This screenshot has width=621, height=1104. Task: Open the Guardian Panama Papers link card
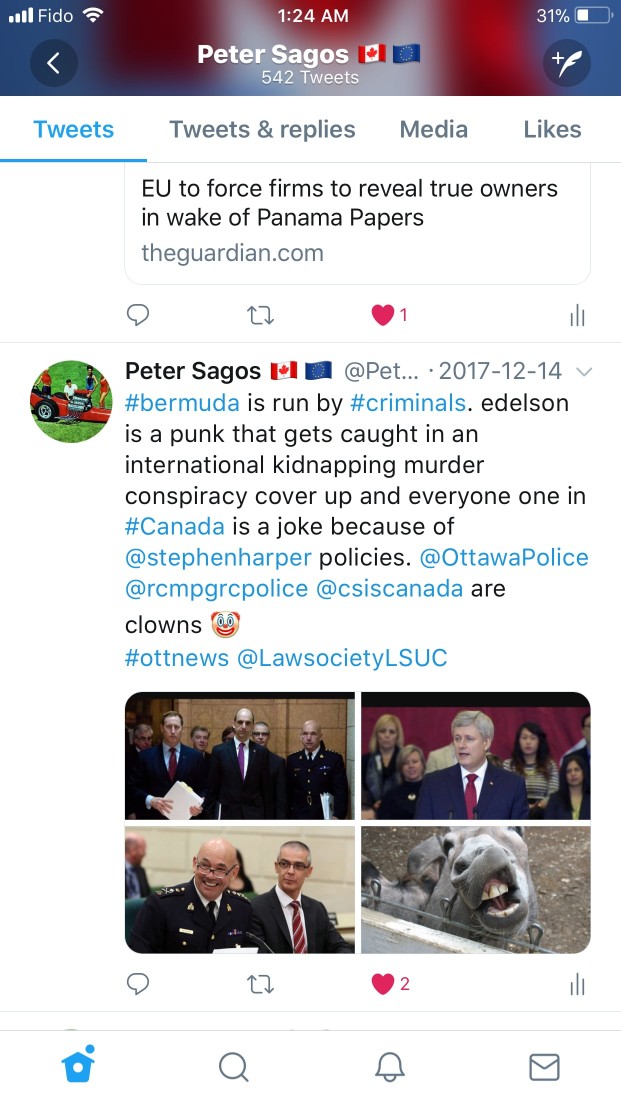coord(358,223)
